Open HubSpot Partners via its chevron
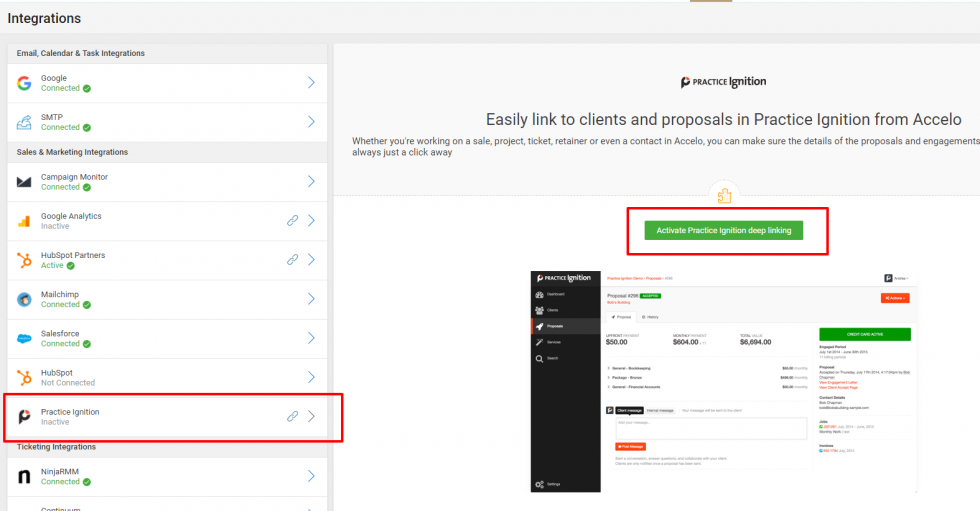This screenshot has height=511, width=980. (311, 260)
